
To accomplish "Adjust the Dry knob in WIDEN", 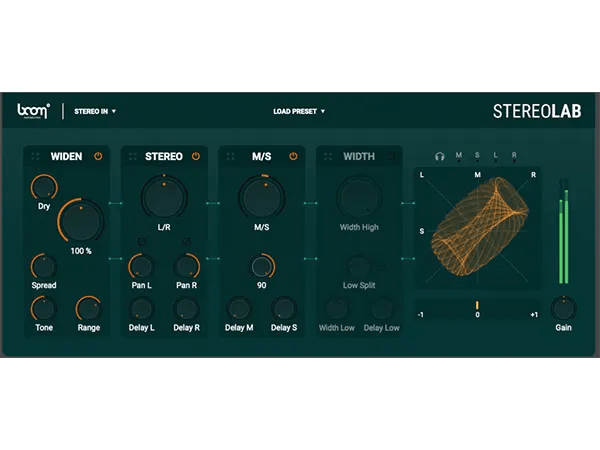I will click(x=44, y=187).
